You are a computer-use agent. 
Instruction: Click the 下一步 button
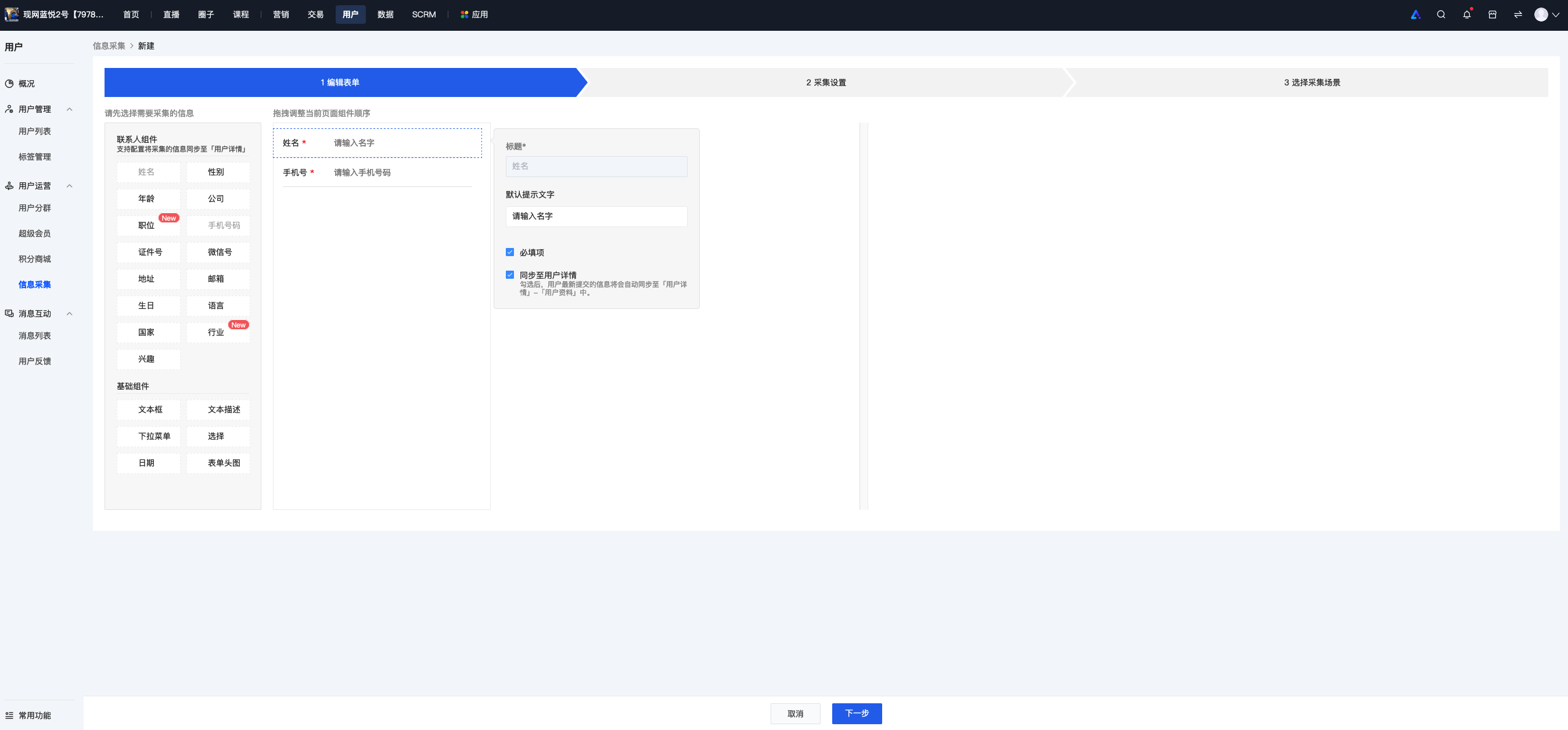[x=857, y=714]
